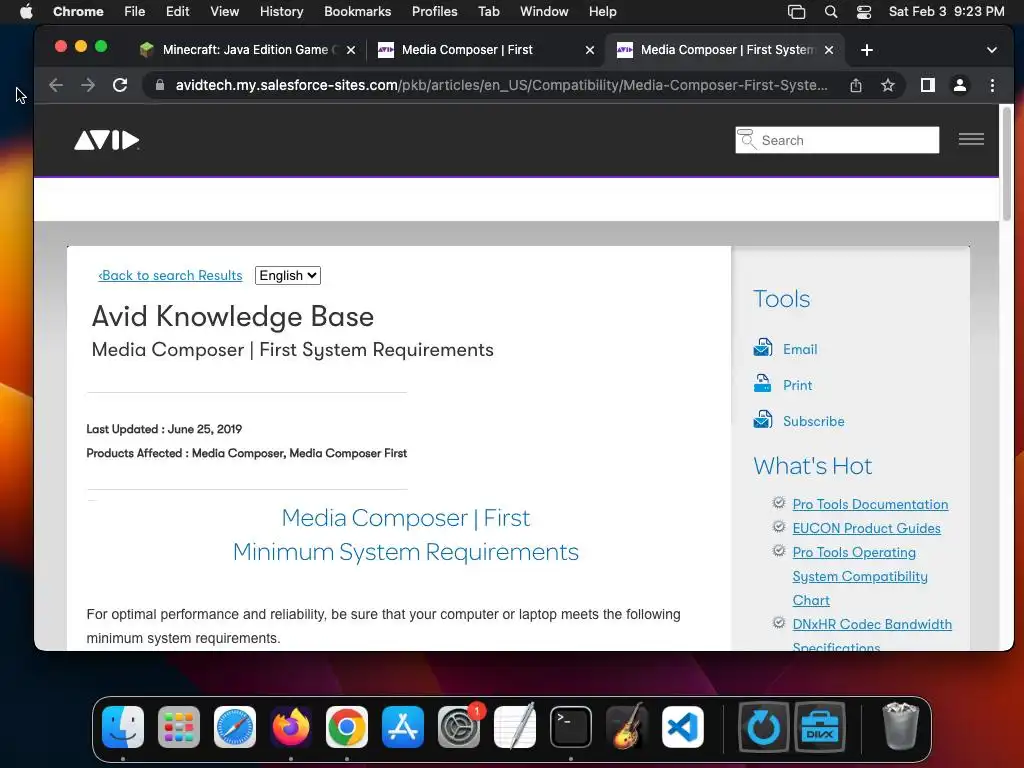Image resolution: width=1024 pixels, height=768 pixels.
Task: Share this page via share icon
Action: 856,85
